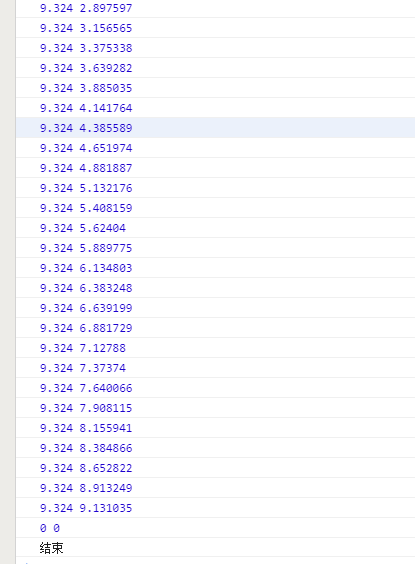Select the "0 0" output line
Image resolution: width=415 pixels, height=564 pixels.
click(215, 528)
